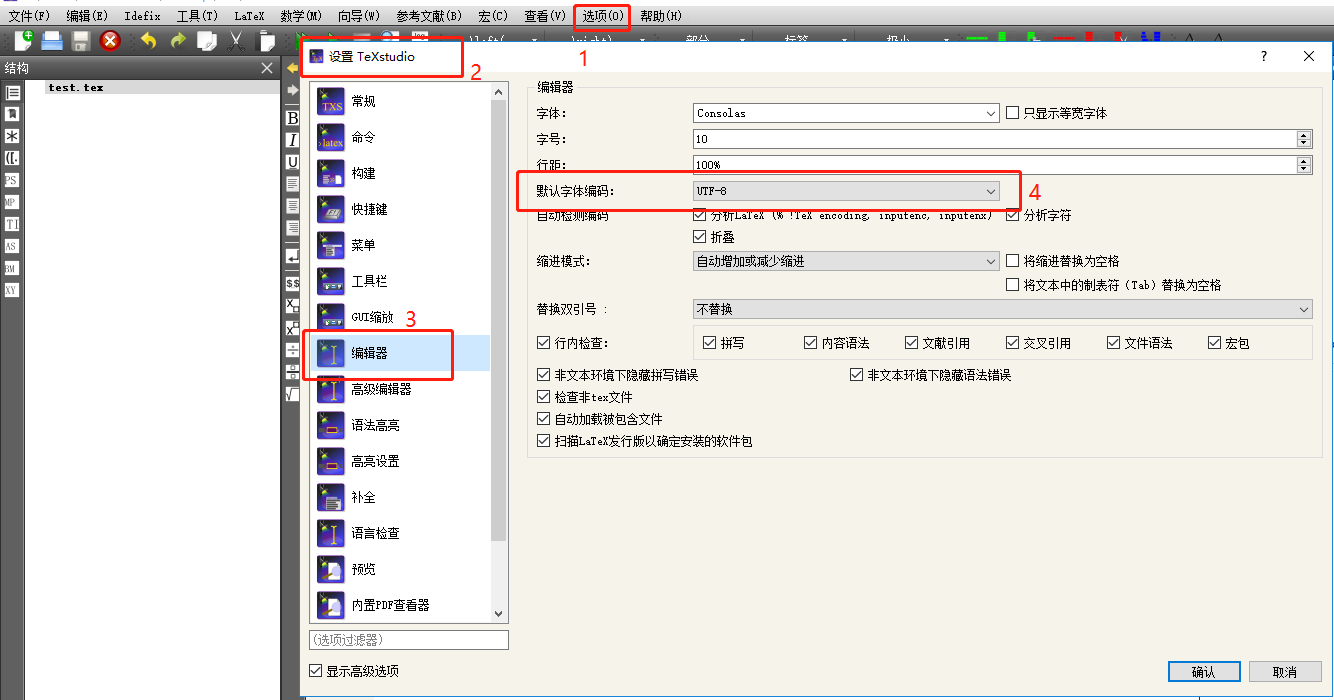
Task: Open the 字体 Consolas font dropdown
Action: click(x=846, y=113)
